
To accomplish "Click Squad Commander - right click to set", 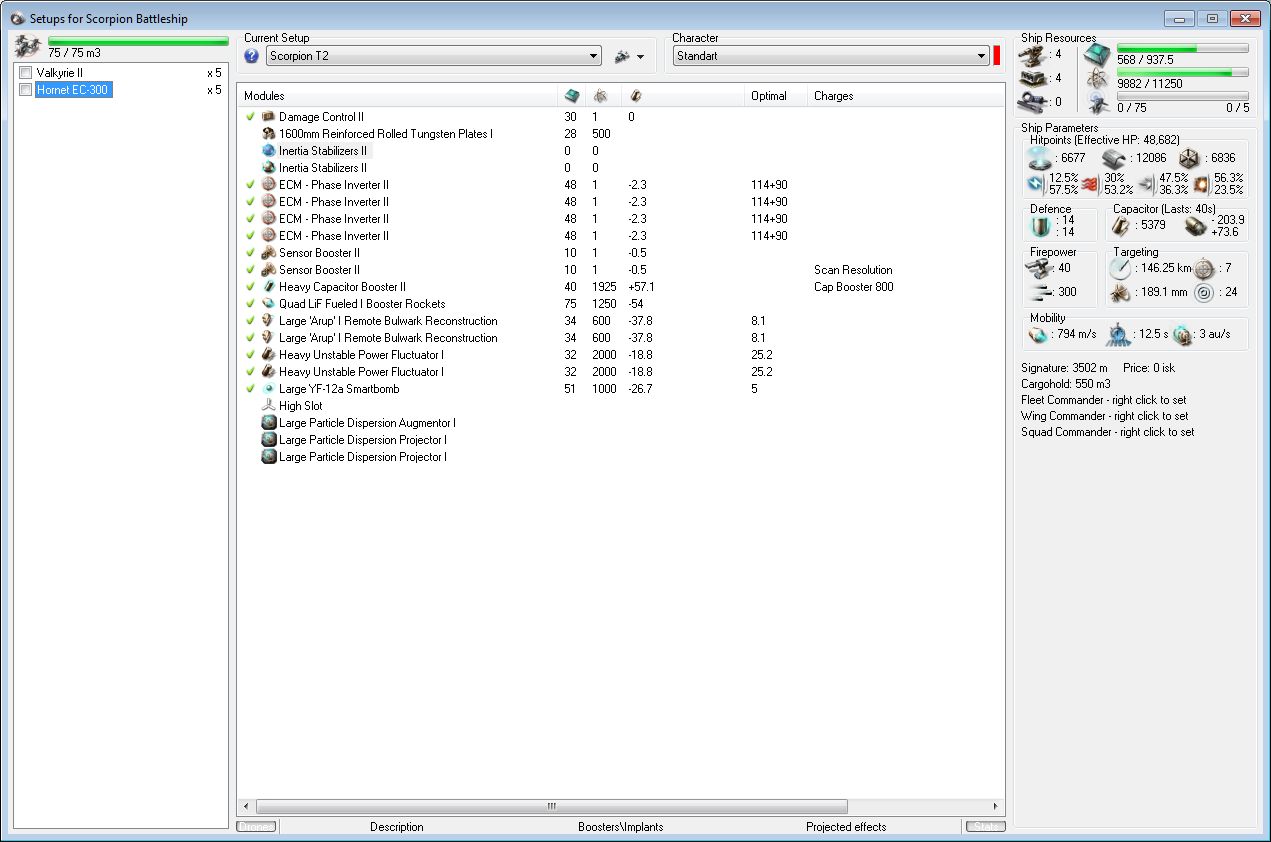I will pyautogui.click(x=1107, y=432).
